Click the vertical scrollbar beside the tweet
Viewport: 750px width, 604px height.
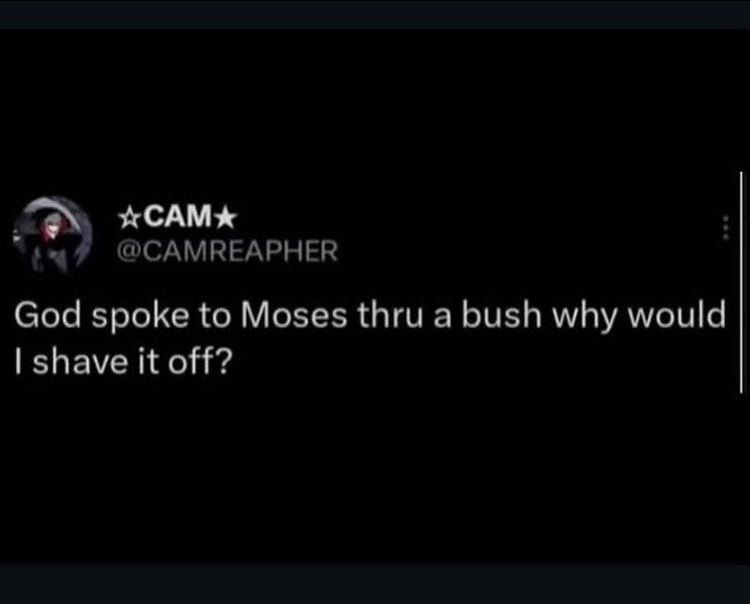click(741, 281)
